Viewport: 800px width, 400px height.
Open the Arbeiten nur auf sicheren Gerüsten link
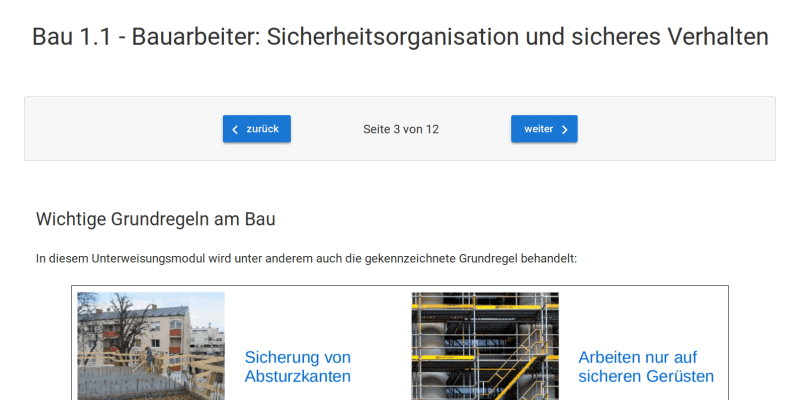tap(646, 366)
